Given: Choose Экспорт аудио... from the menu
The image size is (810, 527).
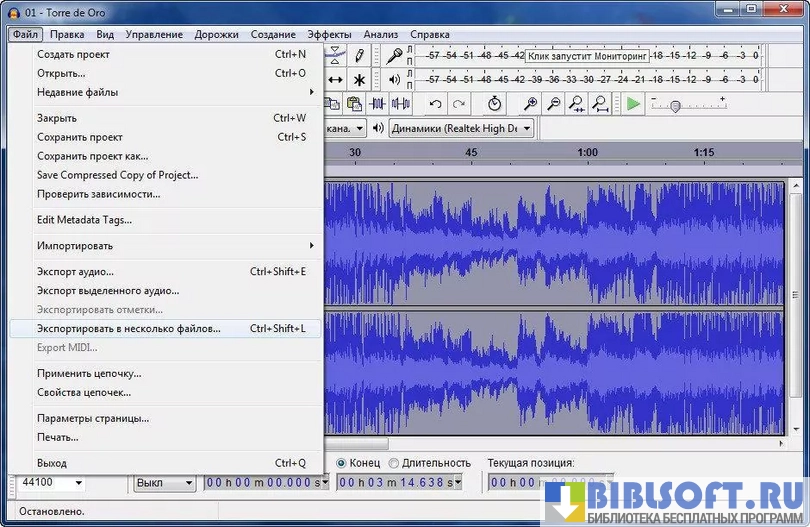Looking at the screenshot, I should coord(76,271).
